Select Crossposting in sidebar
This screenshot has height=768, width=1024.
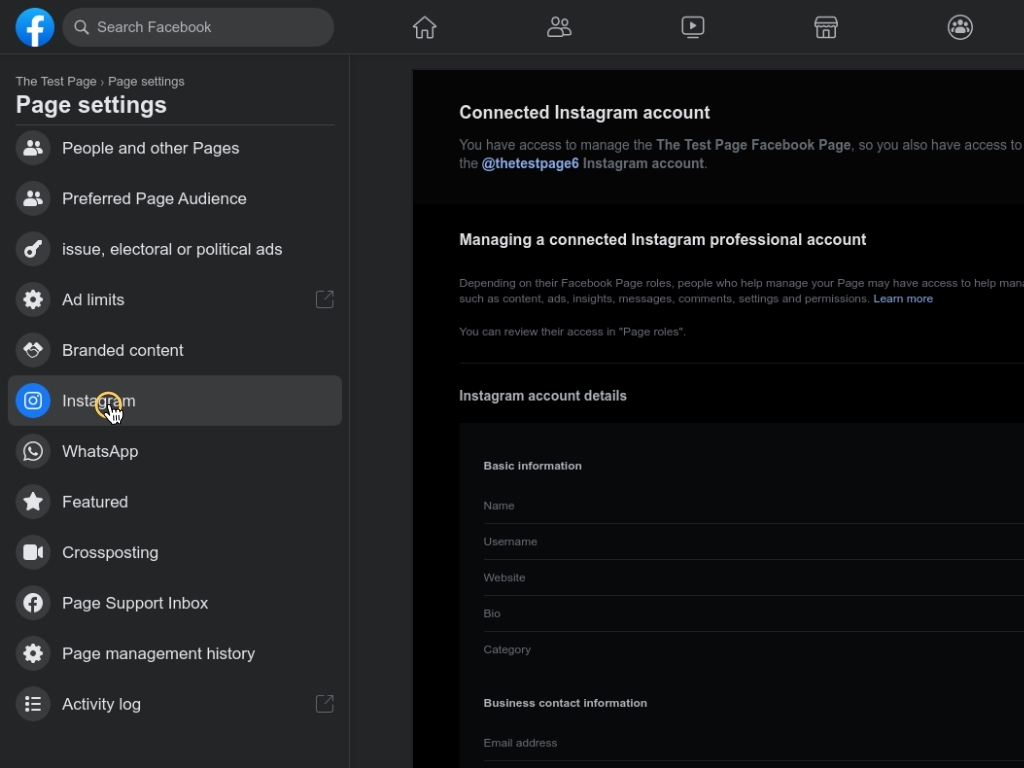point(175,552)
